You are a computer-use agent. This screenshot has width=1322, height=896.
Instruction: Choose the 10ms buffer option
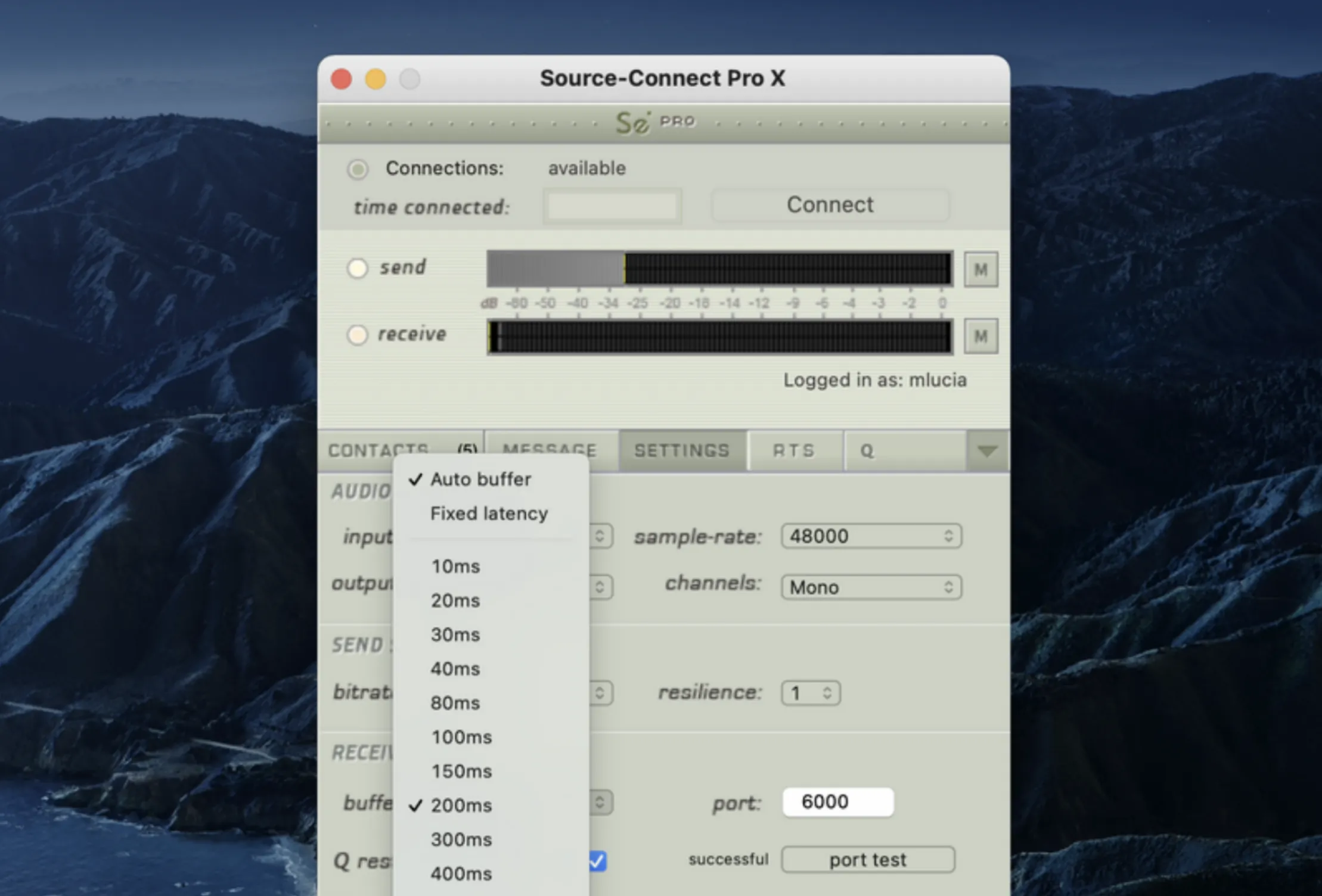(491, 566)
